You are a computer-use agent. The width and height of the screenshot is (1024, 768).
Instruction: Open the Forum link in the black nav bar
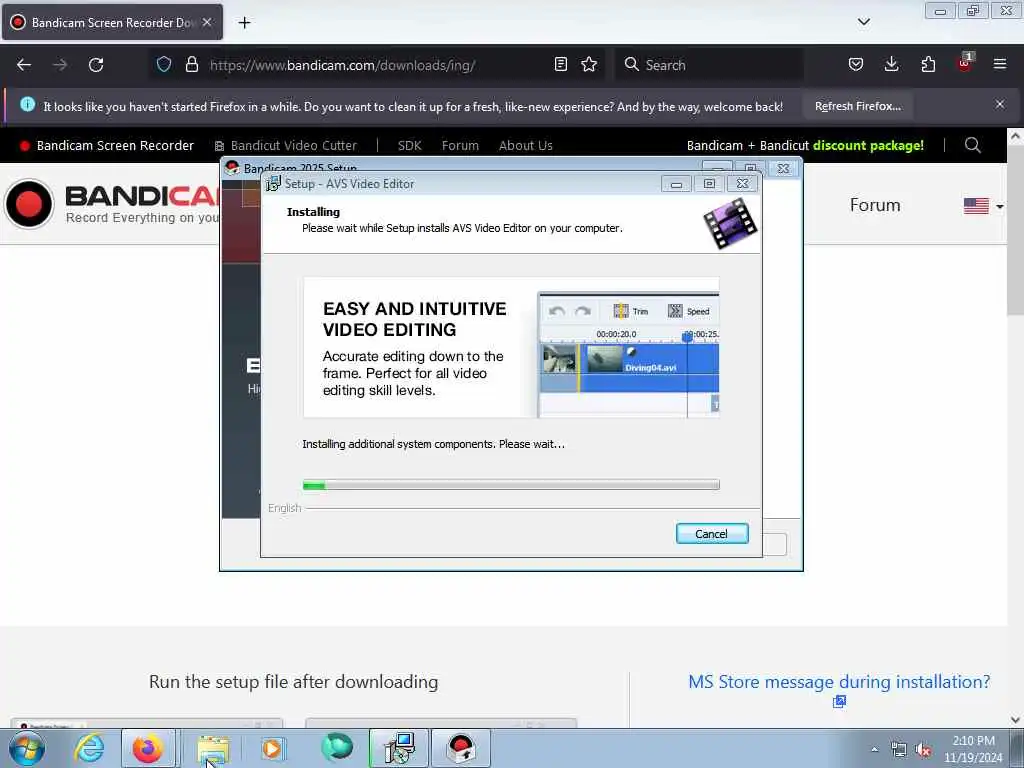(460, 146)
